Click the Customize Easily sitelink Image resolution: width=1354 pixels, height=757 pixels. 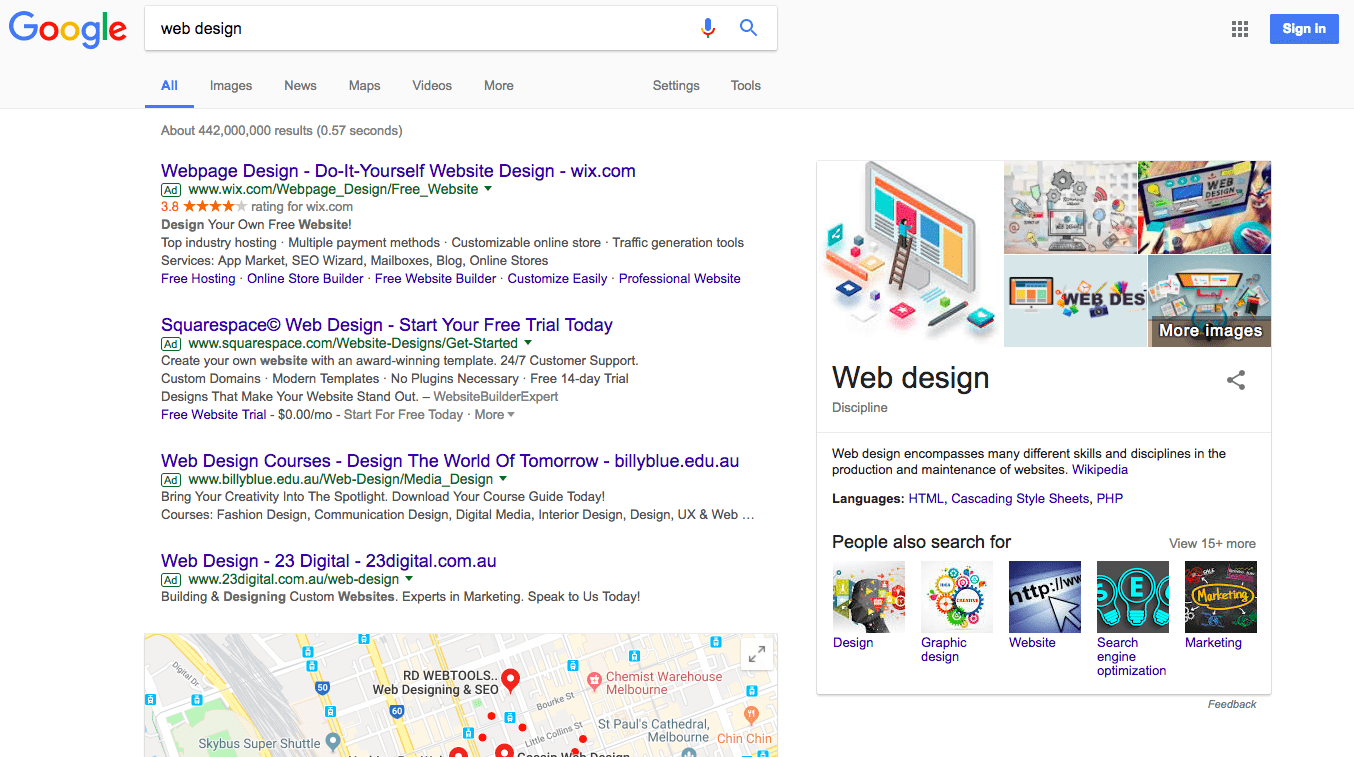click(557, 278)
